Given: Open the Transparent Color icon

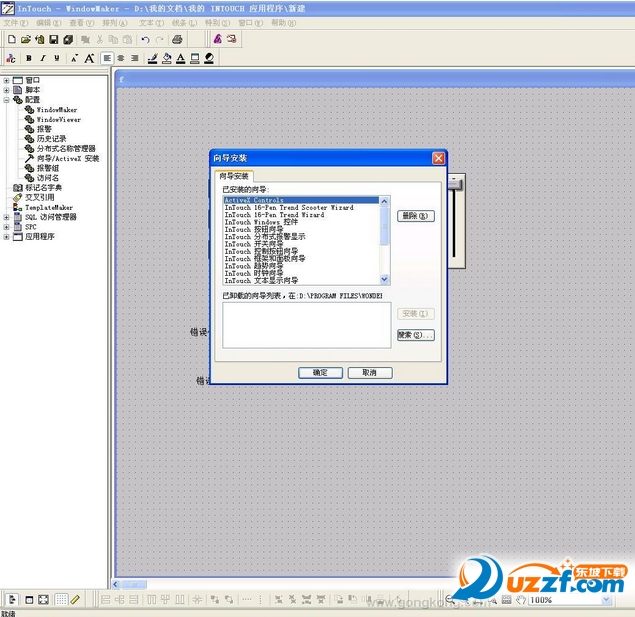Looking at the screenshot, I should [x=209, y=58].
